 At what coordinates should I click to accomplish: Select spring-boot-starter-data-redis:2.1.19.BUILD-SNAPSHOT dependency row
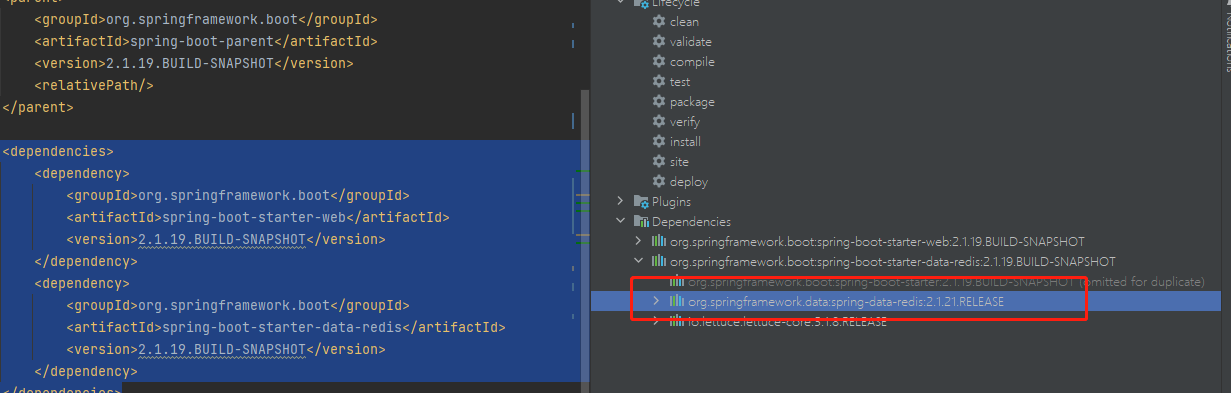pos(893,261)
